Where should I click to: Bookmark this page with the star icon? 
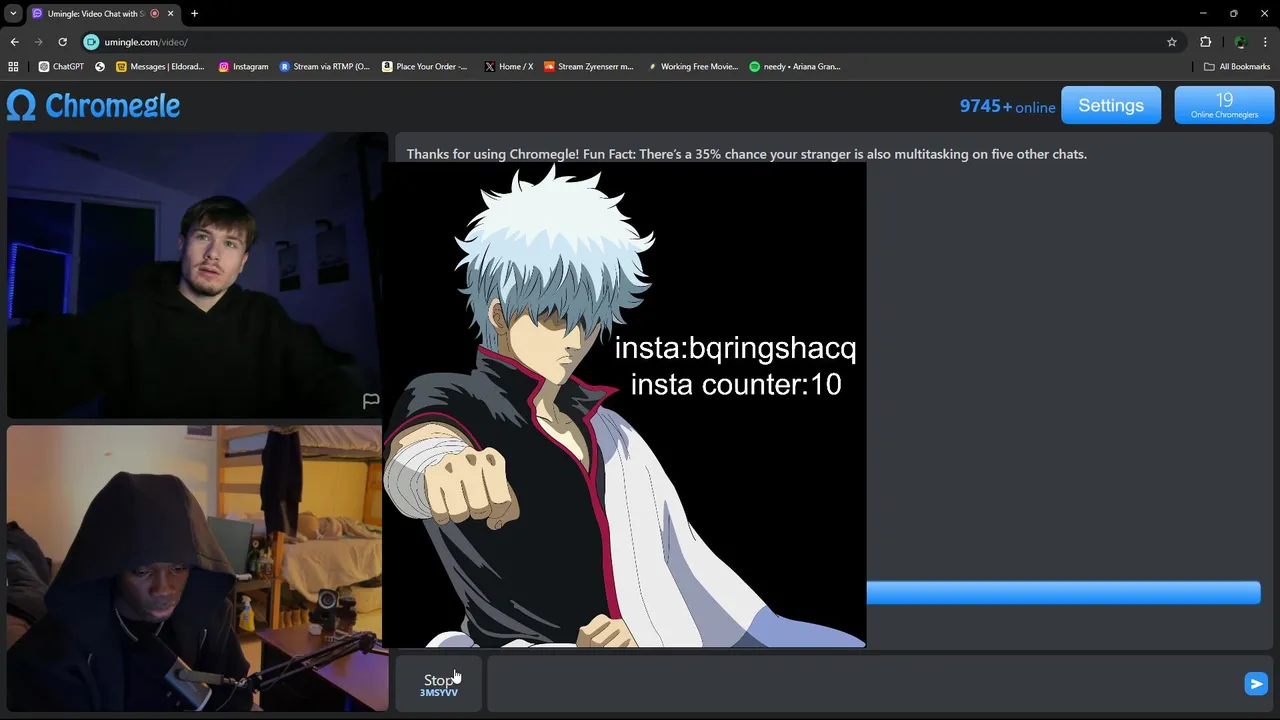(1172, 42)
